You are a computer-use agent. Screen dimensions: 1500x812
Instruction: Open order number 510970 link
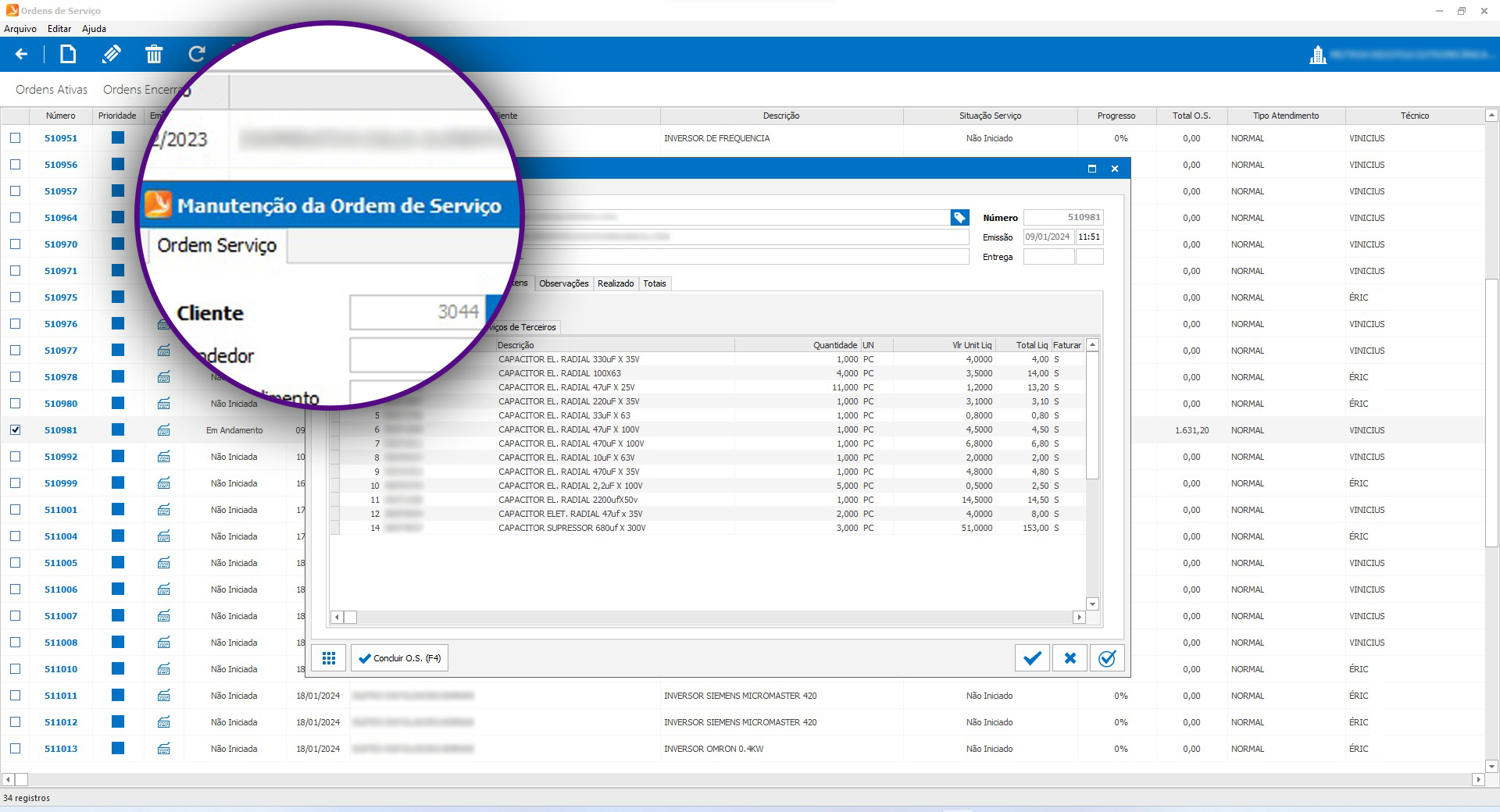pyautogui.click(x=61, y=244)
